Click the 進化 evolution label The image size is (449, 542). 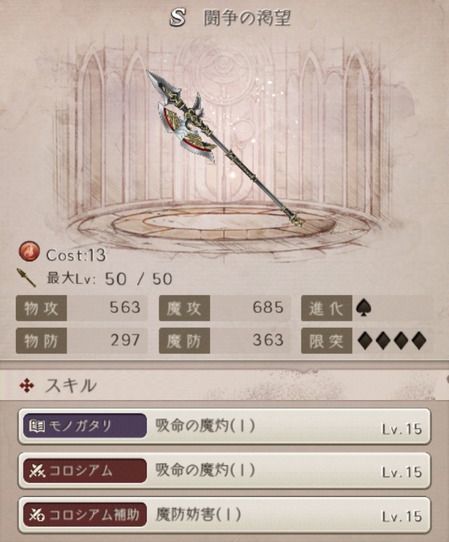click(x=326, y=308)
